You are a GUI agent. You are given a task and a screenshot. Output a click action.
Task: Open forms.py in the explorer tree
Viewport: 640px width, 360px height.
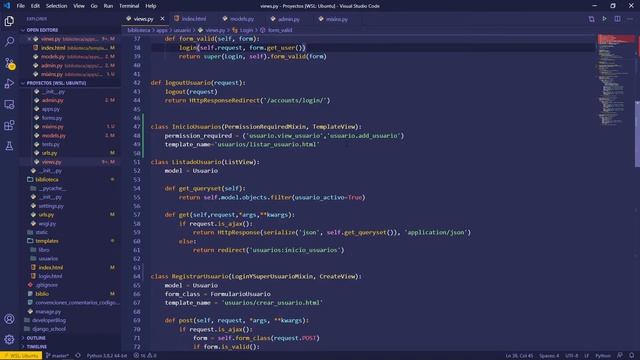coord(52,118)
